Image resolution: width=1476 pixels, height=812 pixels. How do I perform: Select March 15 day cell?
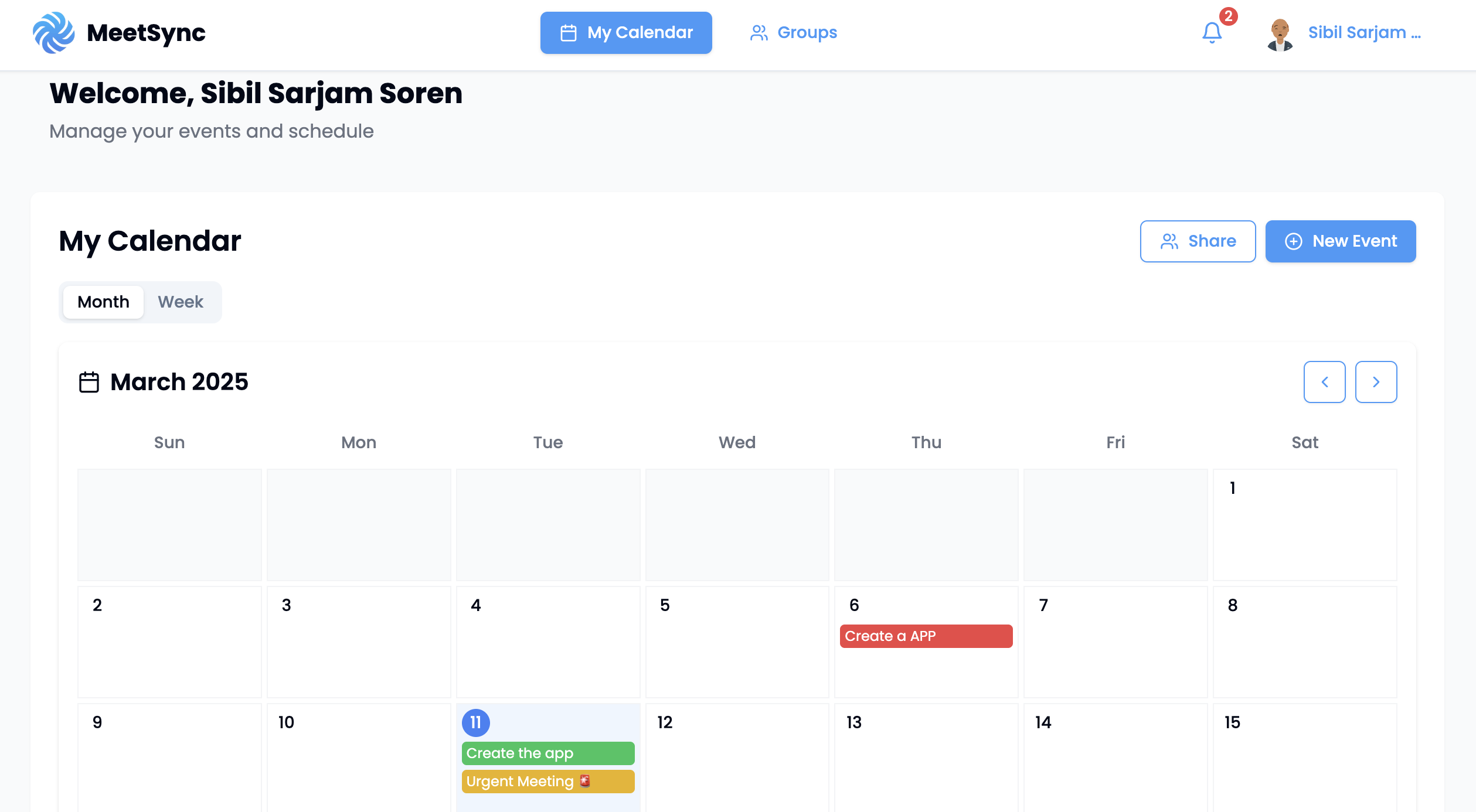pos(1304,758)
